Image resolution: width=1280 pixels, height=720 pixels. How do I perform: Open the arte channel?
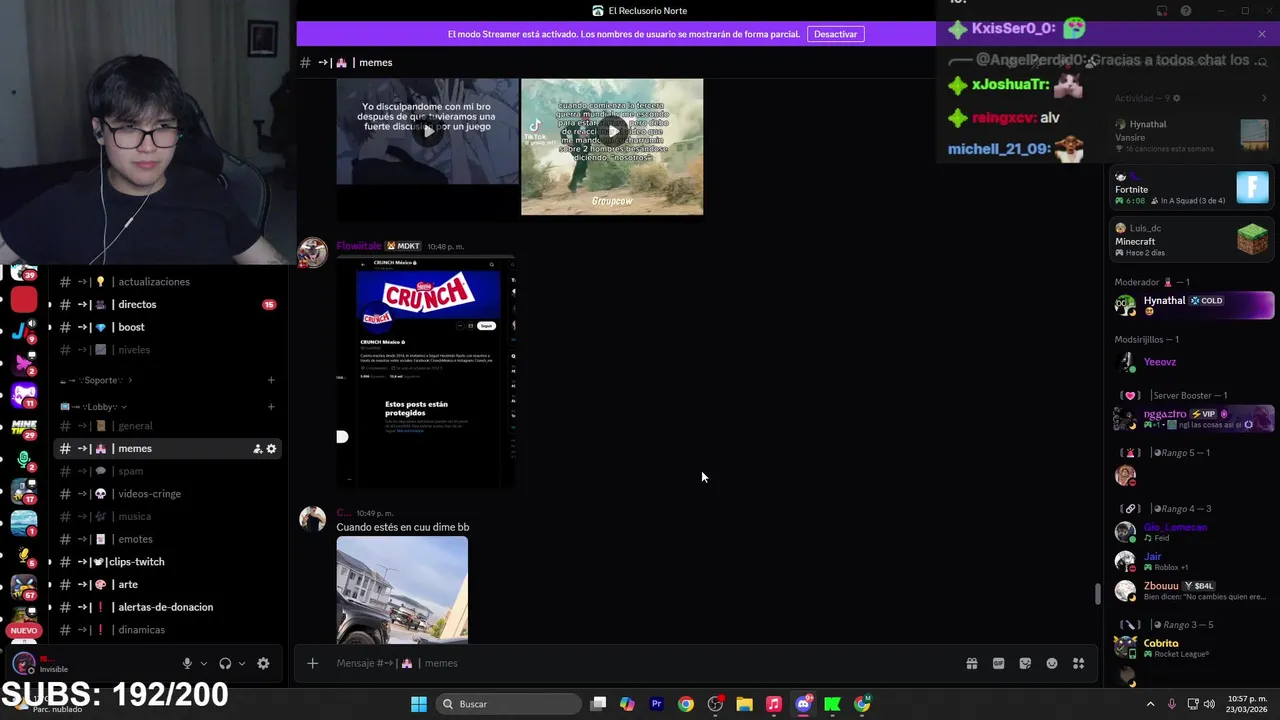(x=168, y=585)
